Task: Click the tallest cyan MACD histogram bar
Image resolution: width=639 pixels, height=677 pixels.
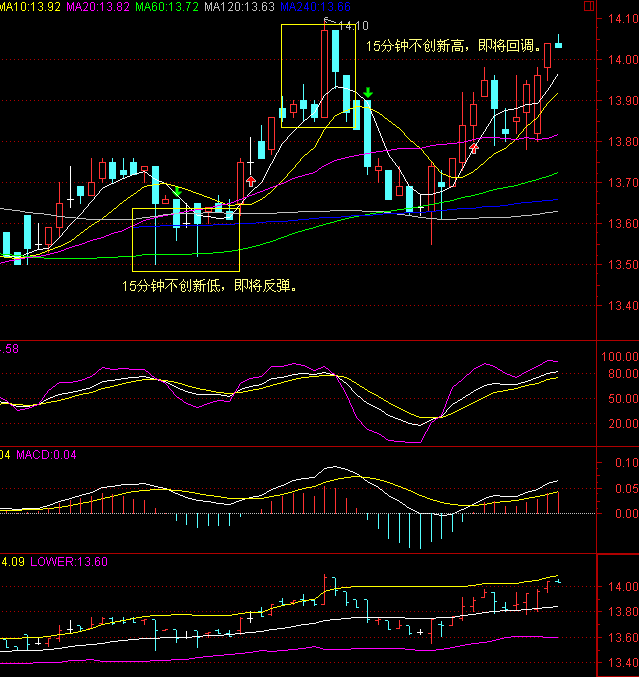Action: point(421,531)
